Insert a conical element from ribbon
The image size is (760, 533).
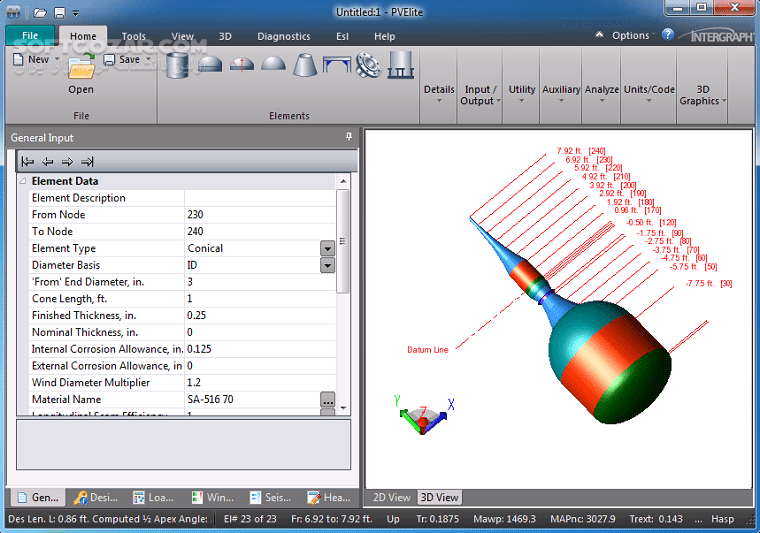(305, 65)
